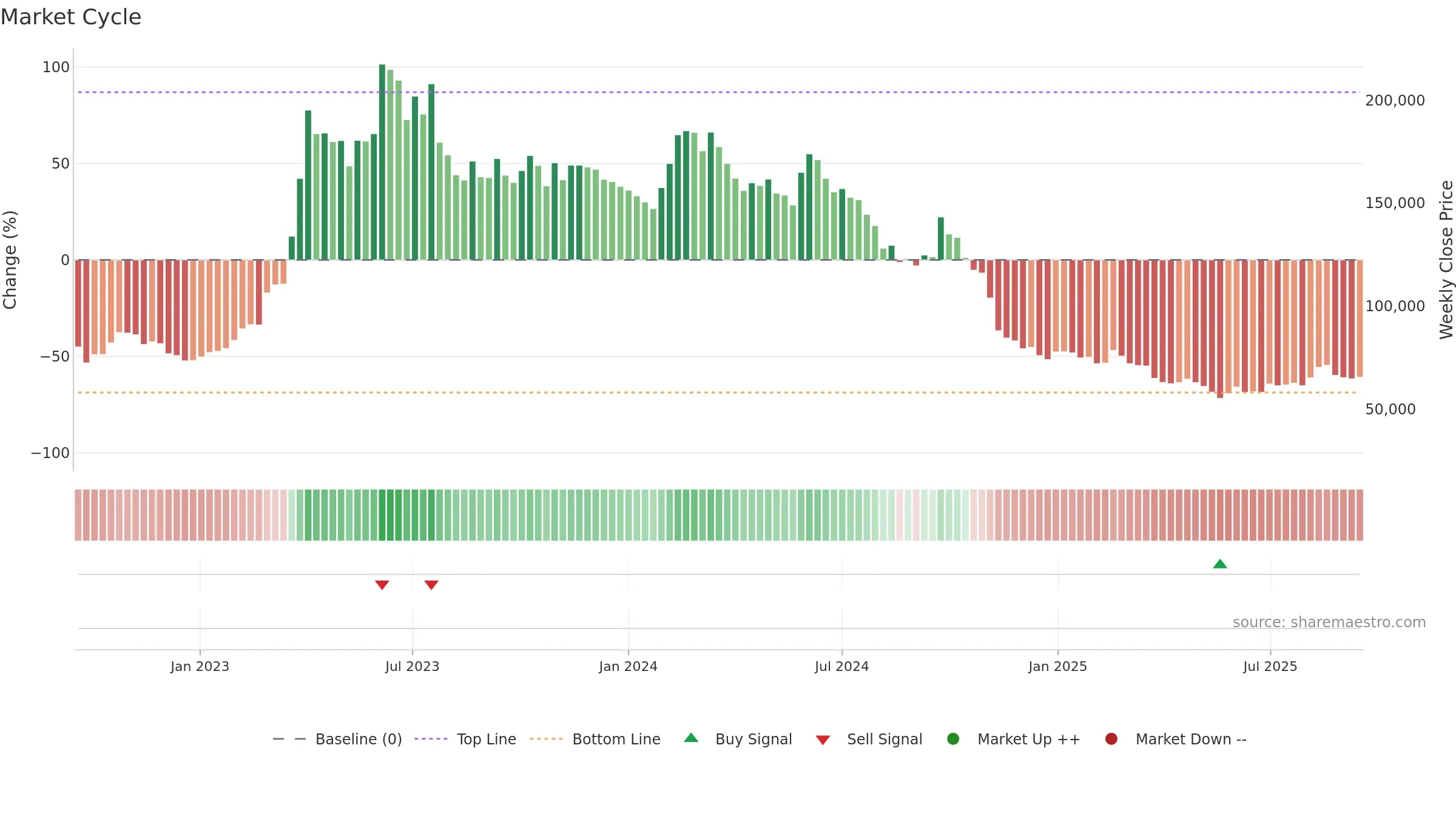Click the purple dotted Top Line on chart
The height and width of the screenshot is (819, 1456).
tap(719, 92)
